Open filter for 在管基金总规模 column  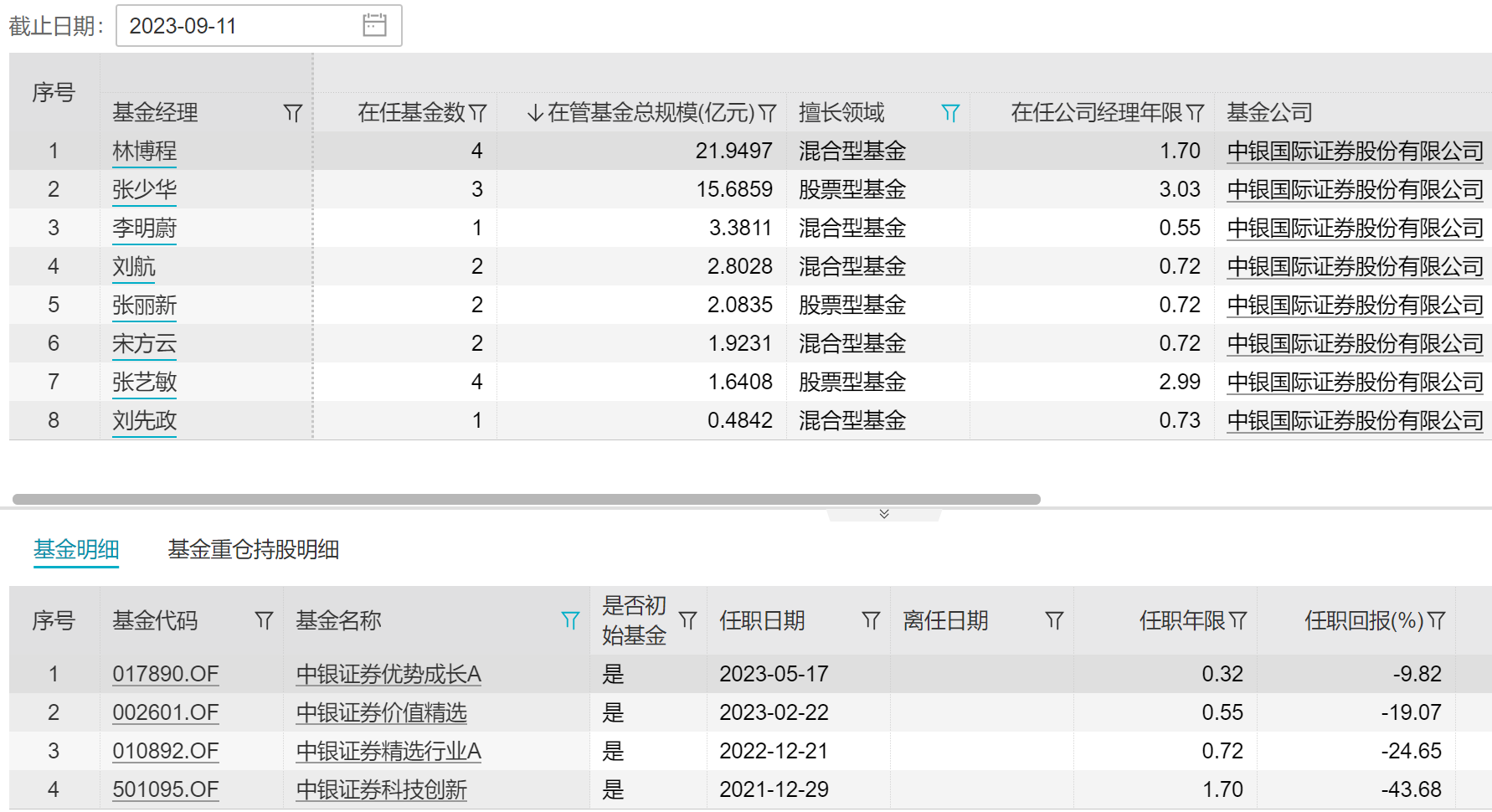coord(768,113)
